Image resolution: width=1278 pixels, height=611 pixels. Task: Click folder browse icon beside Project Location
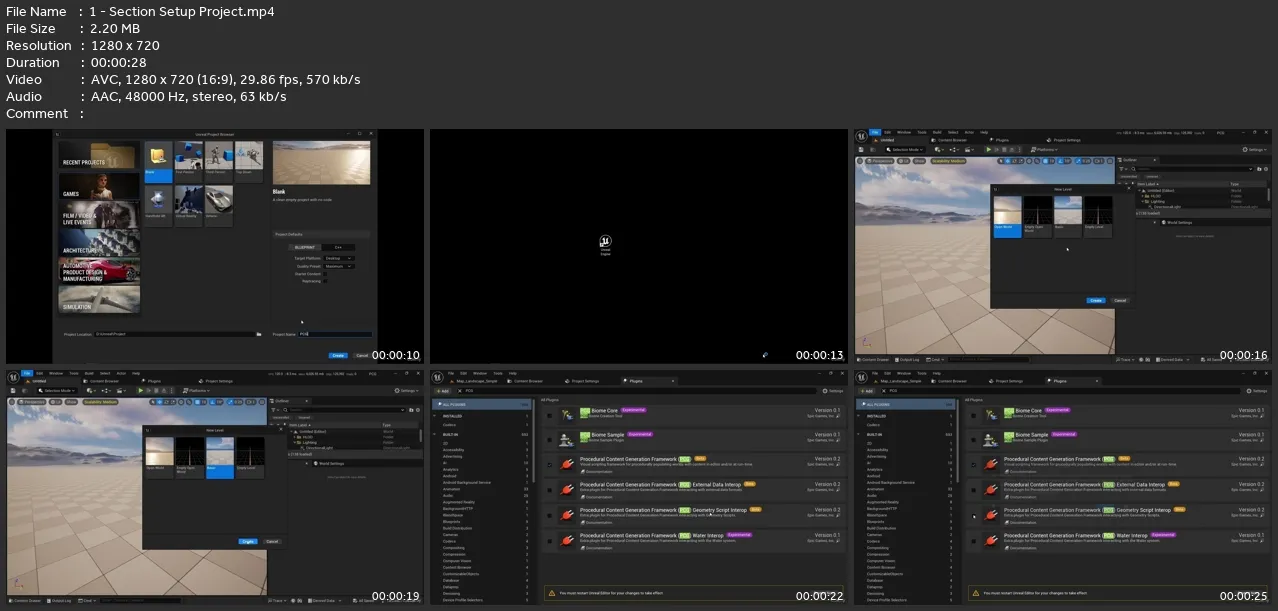tap(258, 334)
